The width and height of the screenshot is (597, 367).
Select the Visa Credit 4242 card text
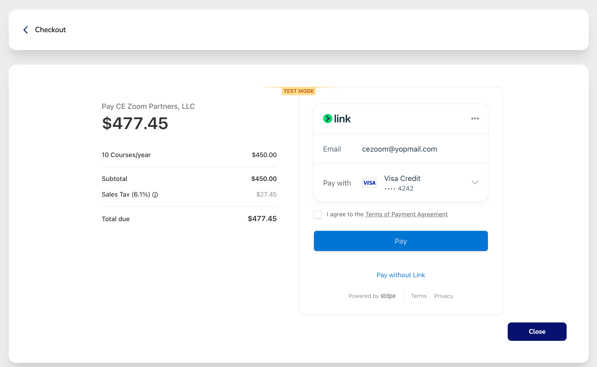[402, 183]
